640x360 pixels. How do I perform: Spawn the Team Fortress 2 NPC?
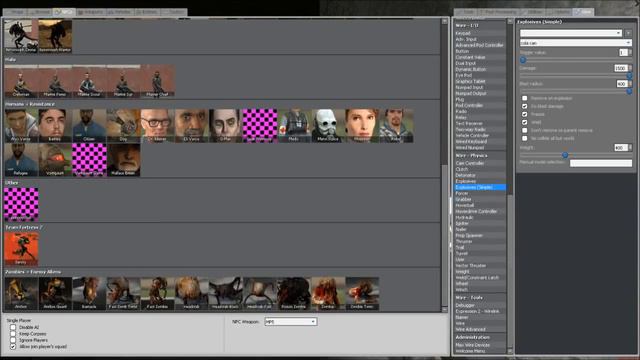pos(21,249)
